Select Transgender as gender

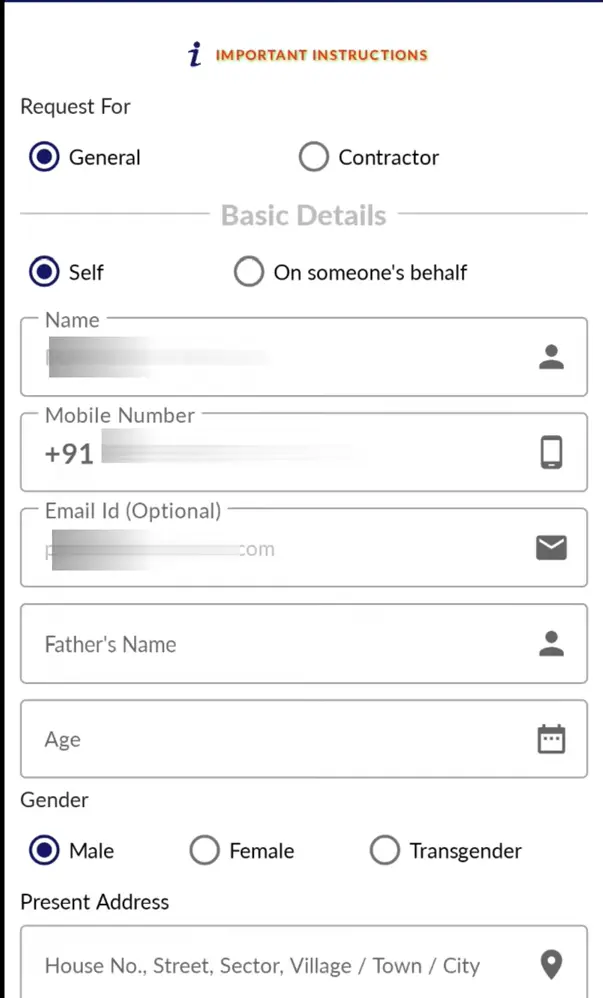(385, 851)
